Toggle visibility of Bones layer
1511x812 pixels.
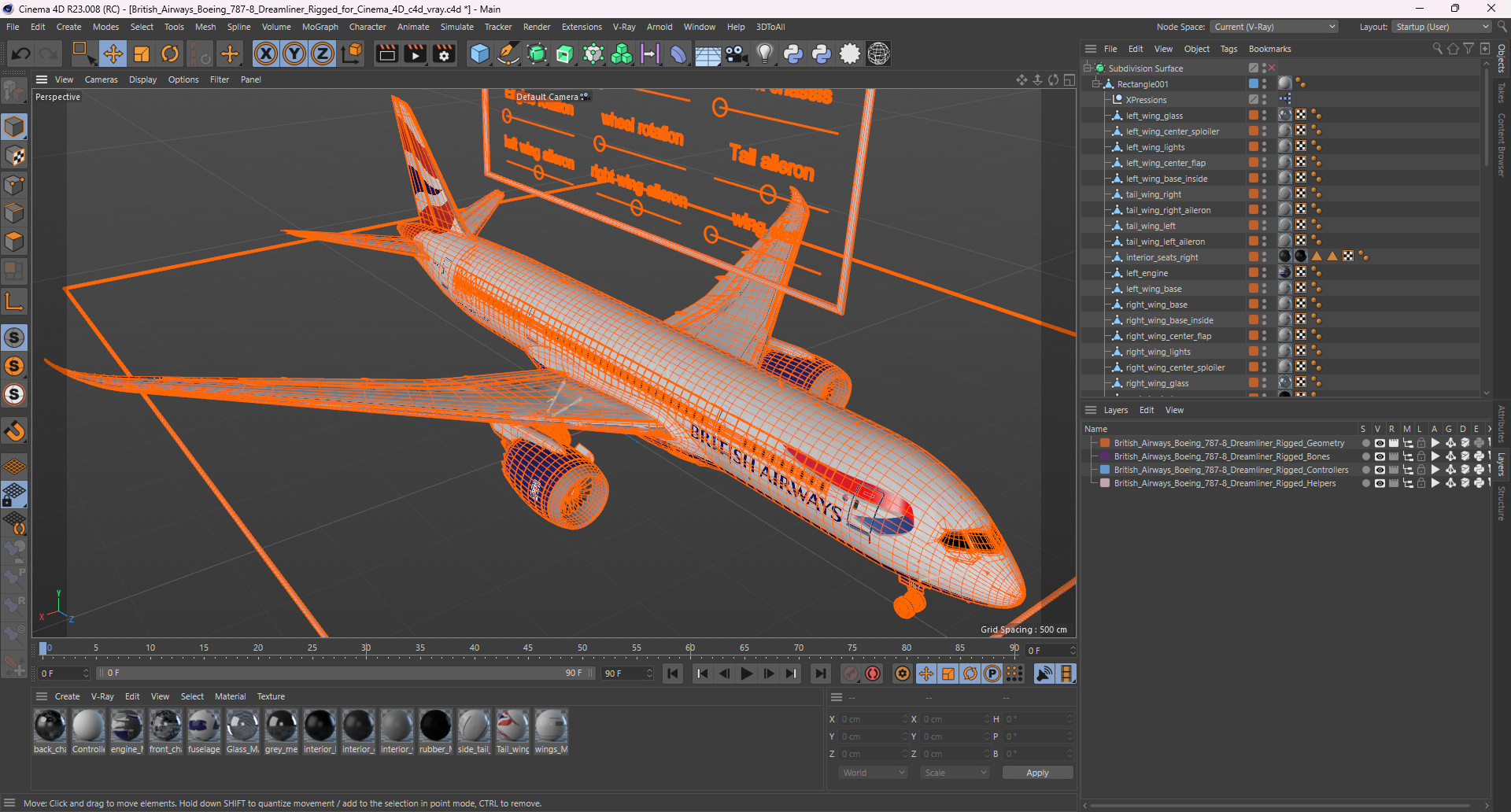coord(1379,456)
